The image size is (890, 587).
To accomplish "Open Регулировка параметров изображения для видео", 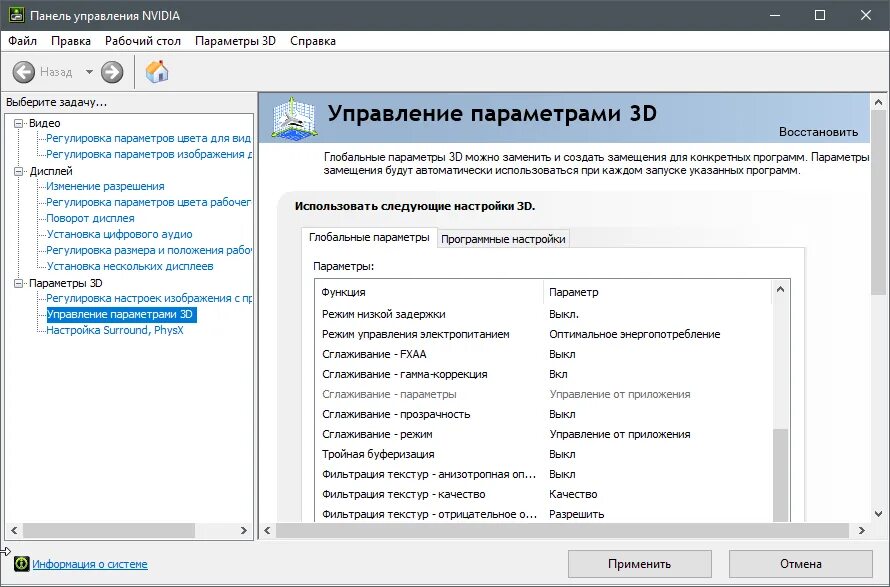I will click(149, 154).
